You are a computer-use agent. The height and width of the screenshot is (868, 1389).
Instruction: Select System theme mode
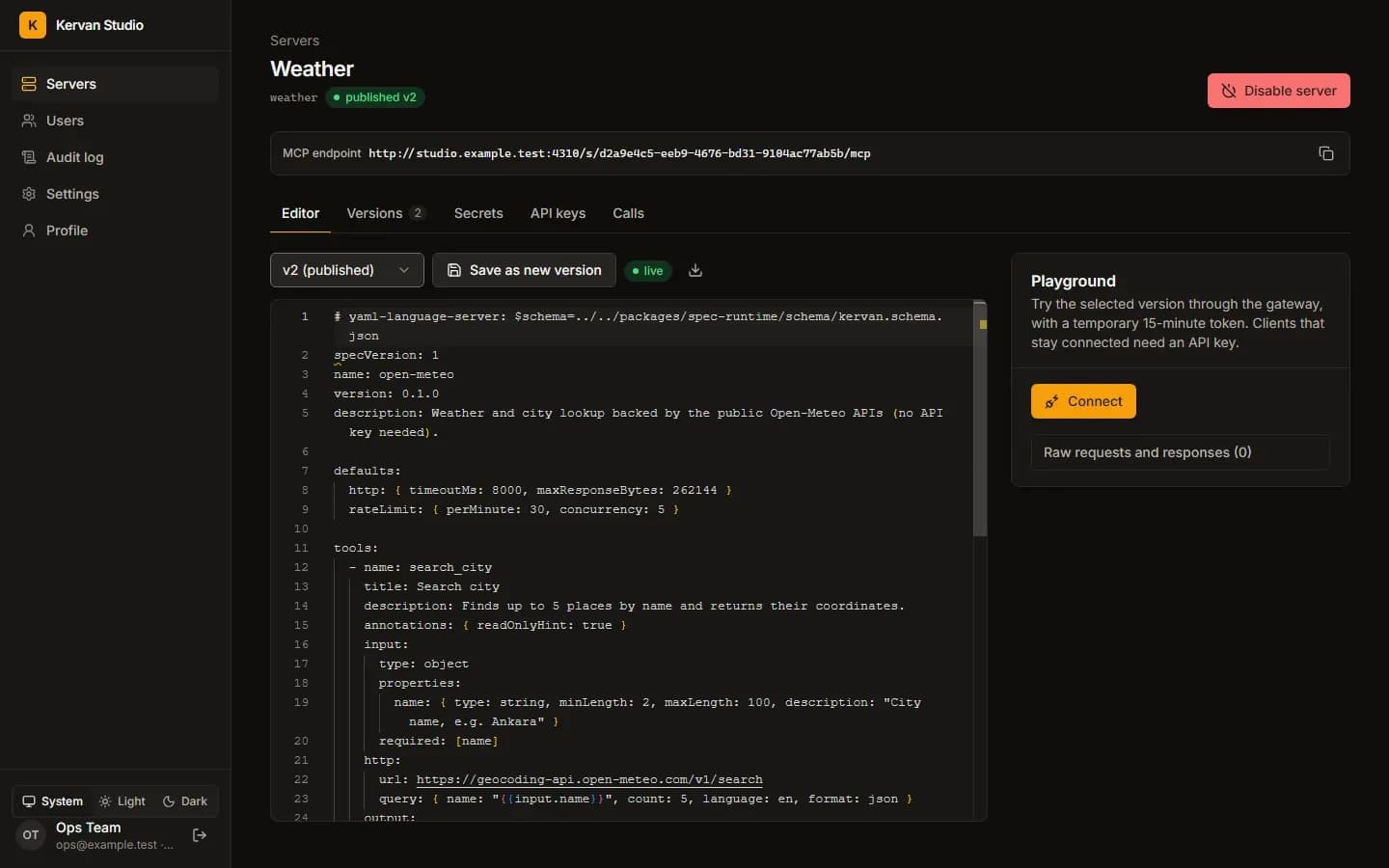pyautogui.click(x=53, y=801)
